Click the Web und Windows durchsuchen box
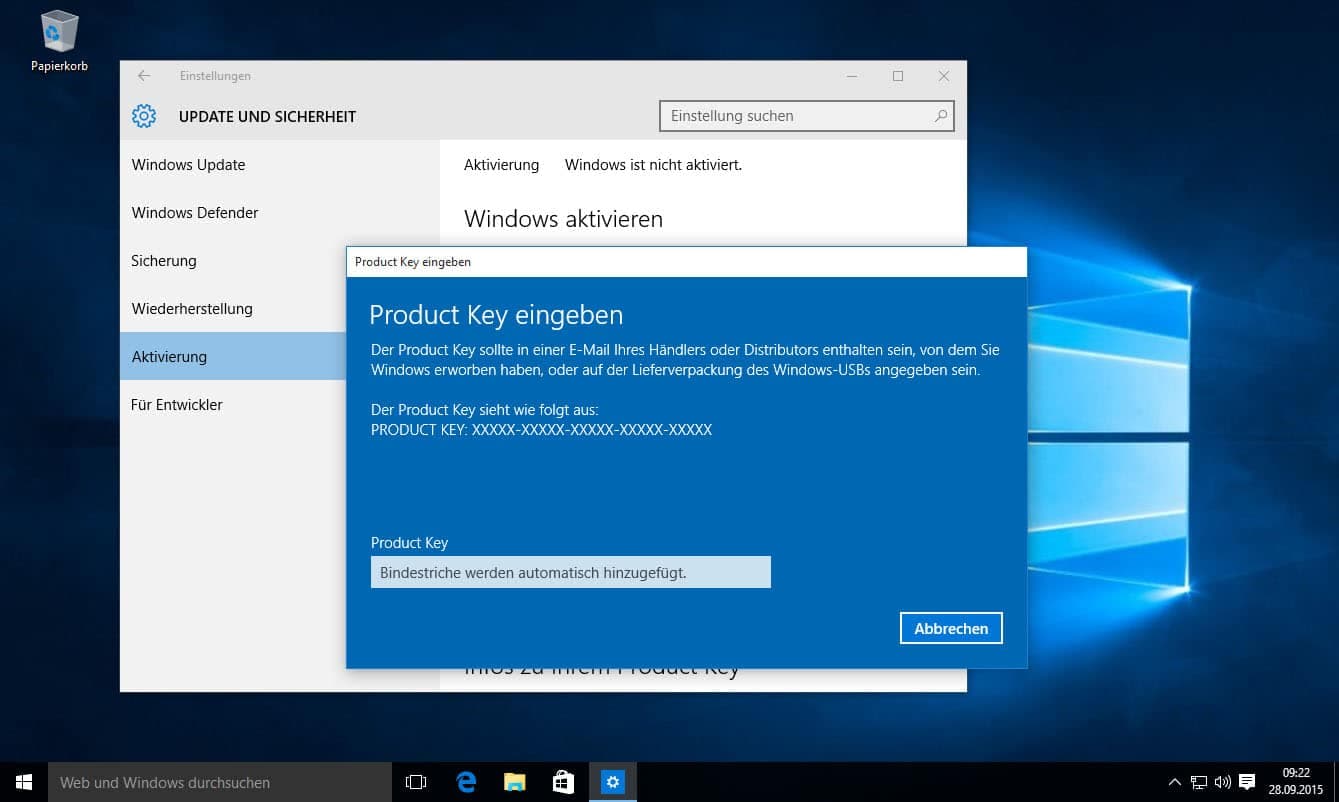1339x802 pixels. [220, 782]
